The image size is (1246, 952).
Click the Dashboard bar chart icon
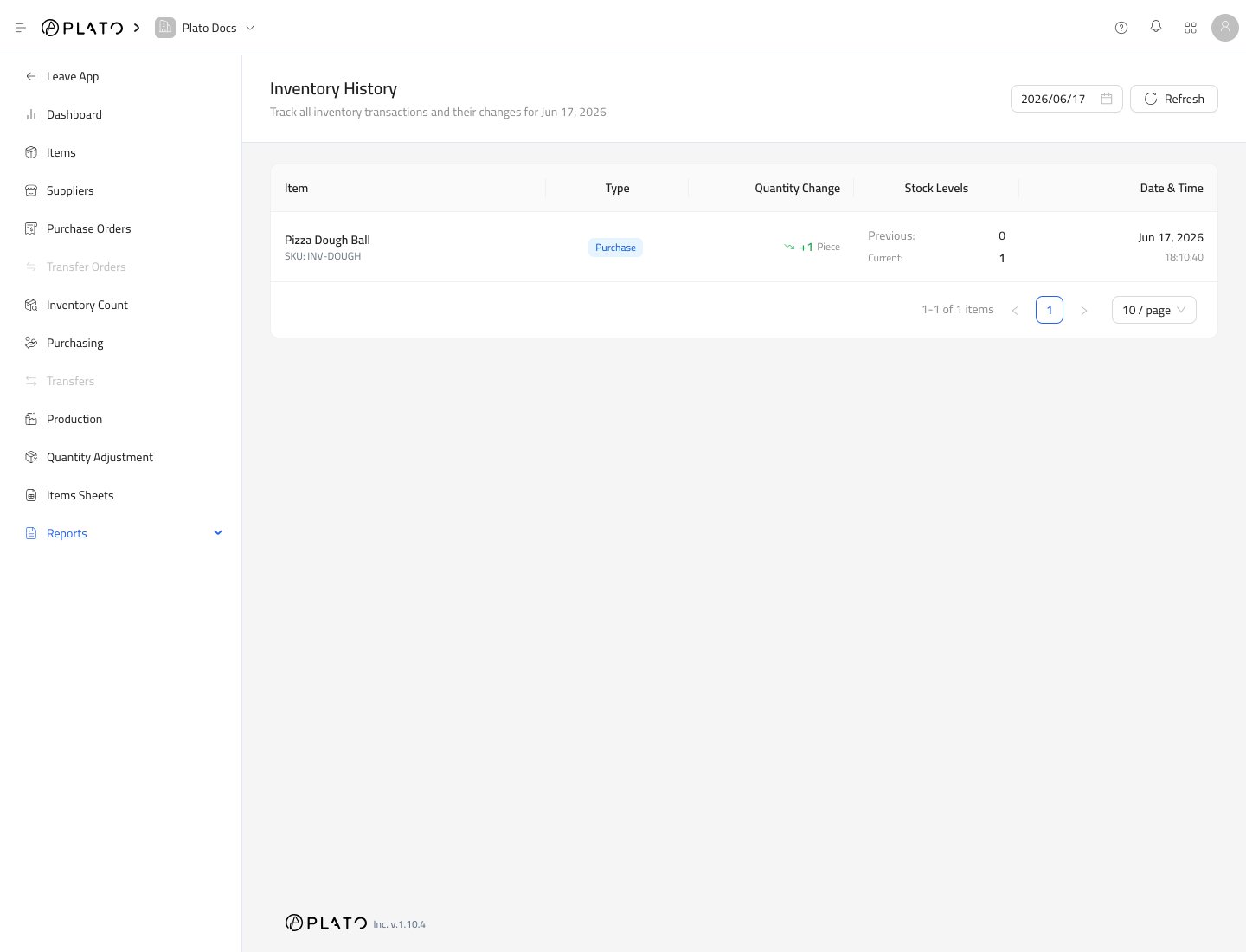tap(31, 114)
